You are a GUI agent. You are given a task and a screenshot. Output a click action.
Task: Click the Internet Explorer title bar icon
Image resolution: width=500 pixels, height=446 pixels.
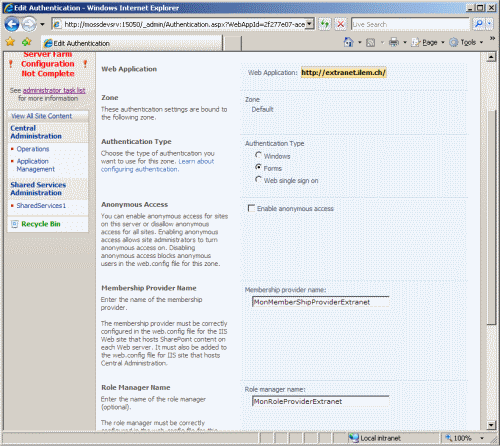point(9,8)
